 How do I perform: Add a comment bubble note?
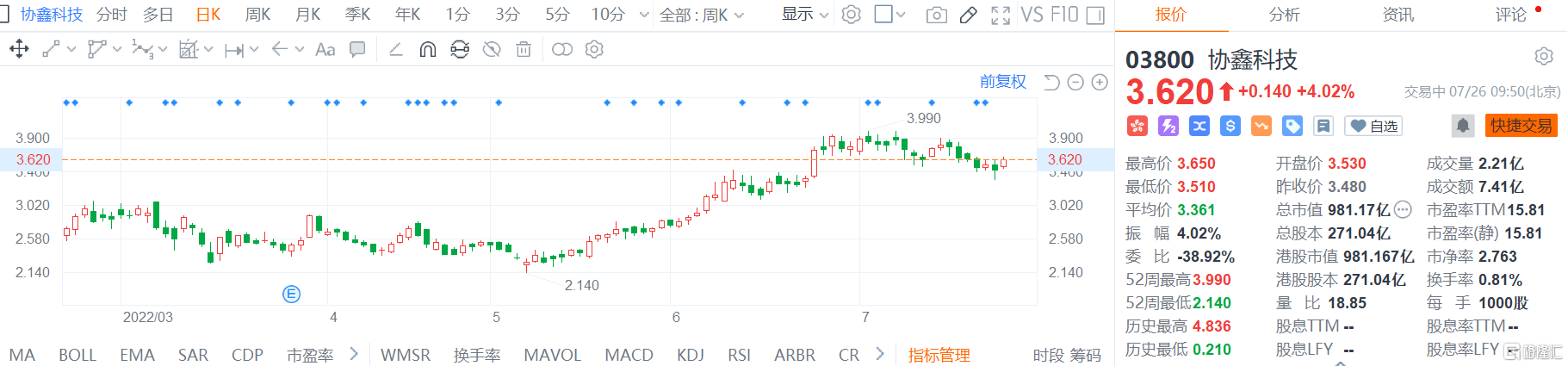point(356,49)
